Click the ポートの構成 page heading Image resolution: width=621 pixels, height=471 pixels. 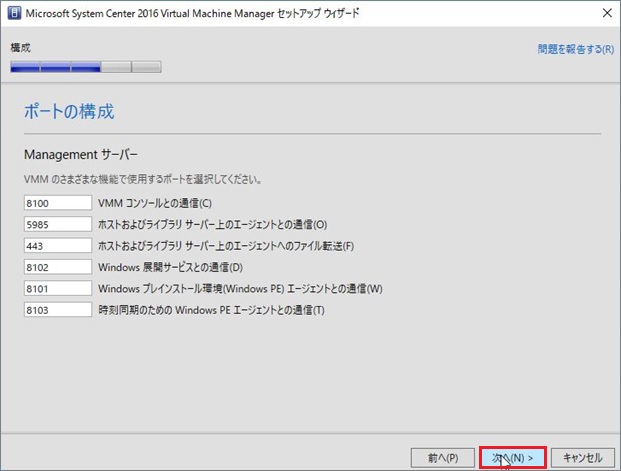point(76,111)
